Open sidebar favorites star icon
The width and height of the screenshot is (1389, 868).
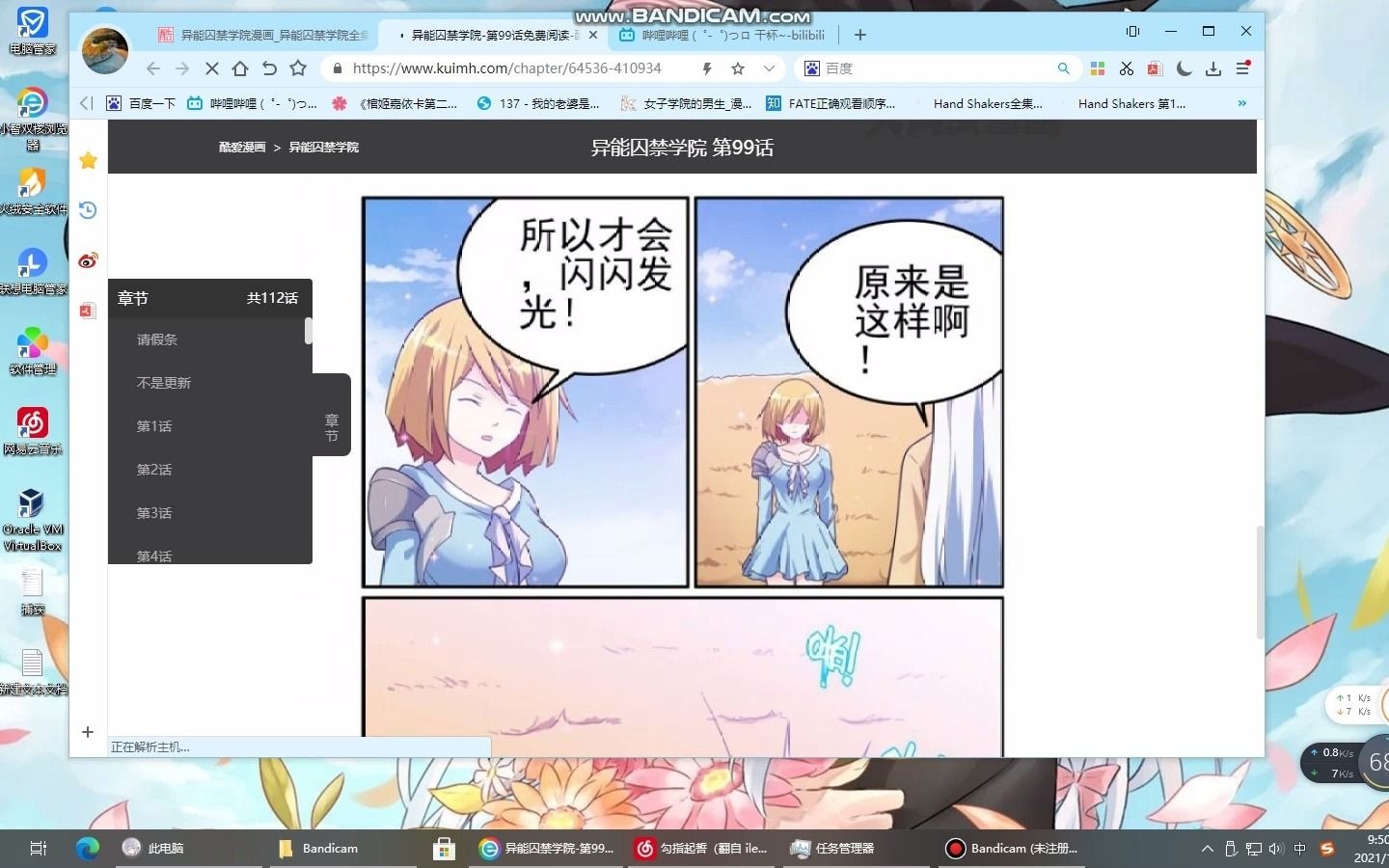(88, 160)
